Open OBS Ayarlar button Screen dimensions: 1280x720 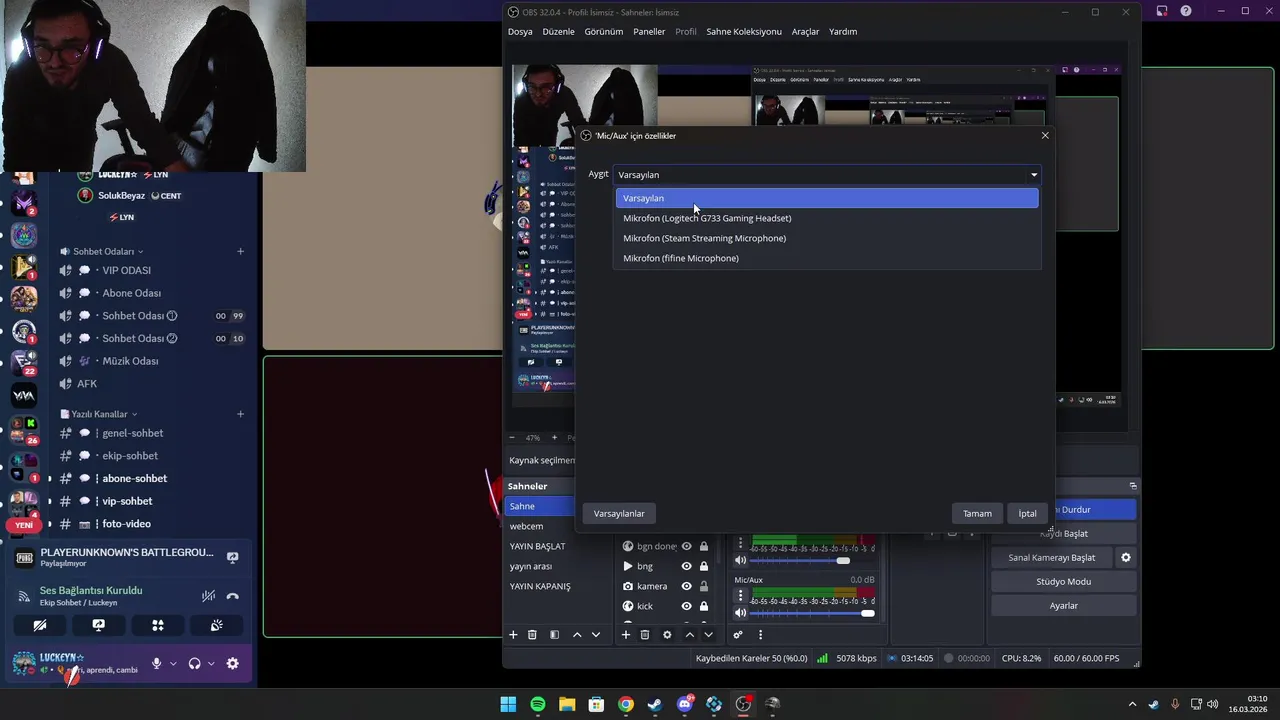point(1063,605)
